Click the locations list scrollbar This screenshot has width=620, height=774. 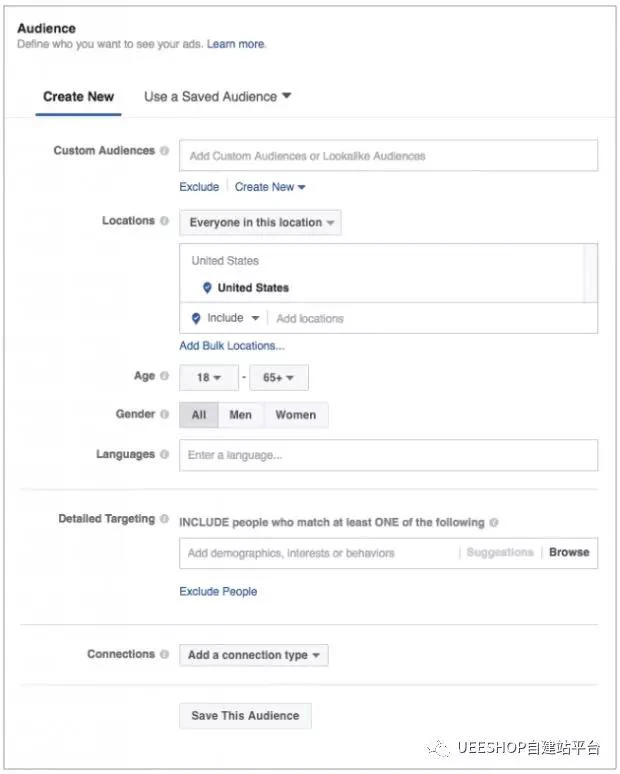point(590,273)
